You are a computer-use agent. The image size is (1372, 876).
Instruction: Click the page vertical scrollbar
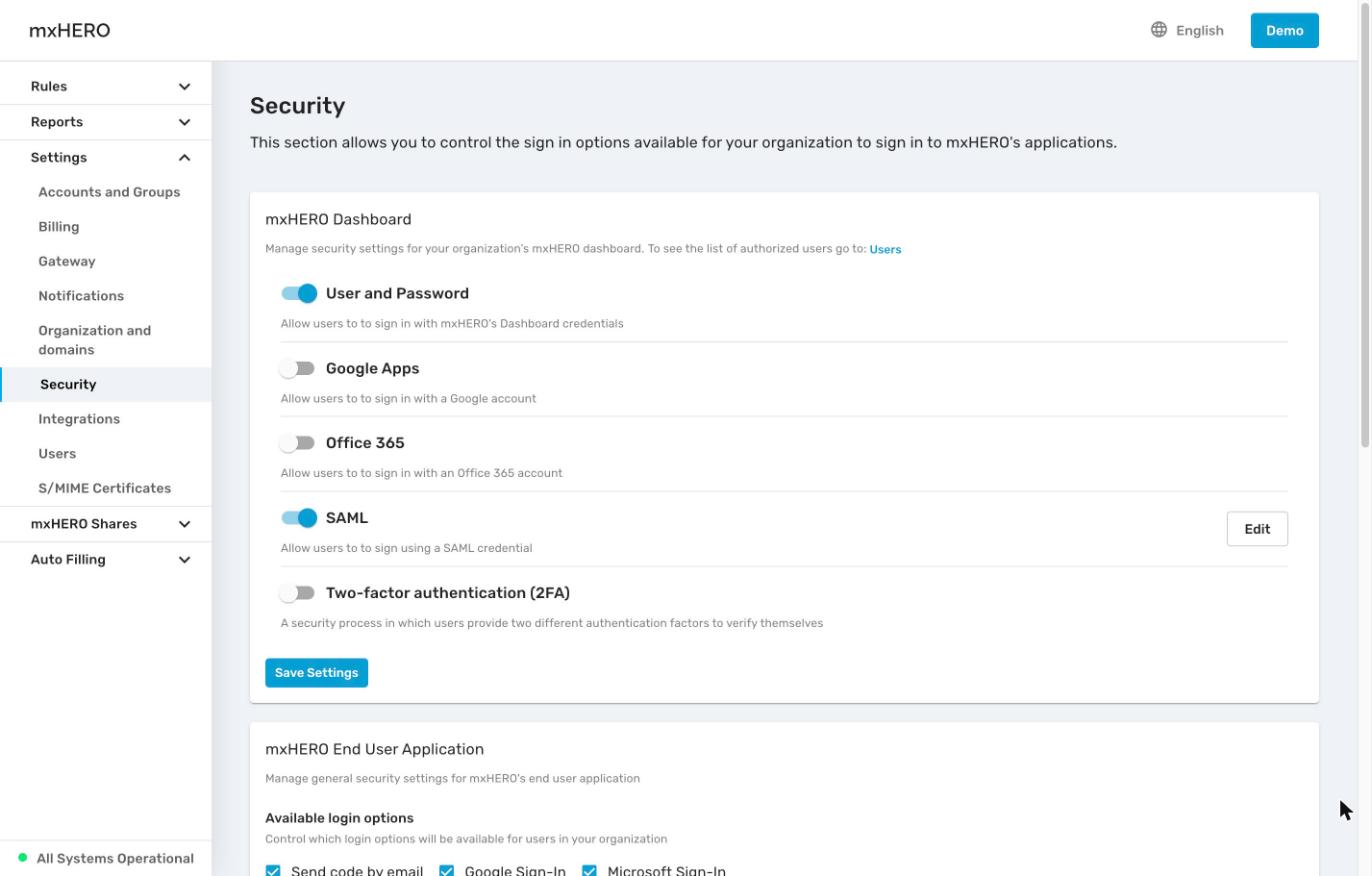(x=1365, y=226)
